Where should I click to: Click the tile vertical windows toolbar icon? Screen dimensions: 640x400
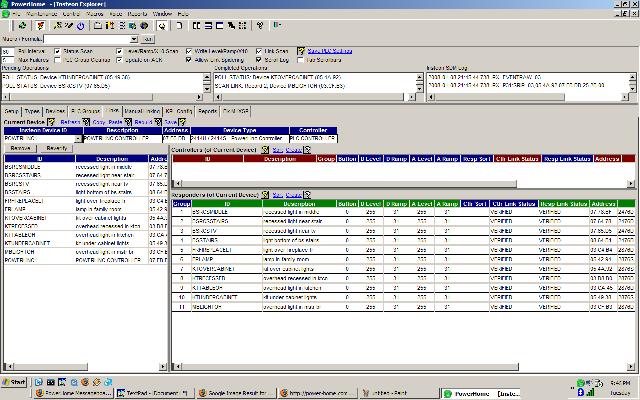pyautogui.click(x=196, y=25)
